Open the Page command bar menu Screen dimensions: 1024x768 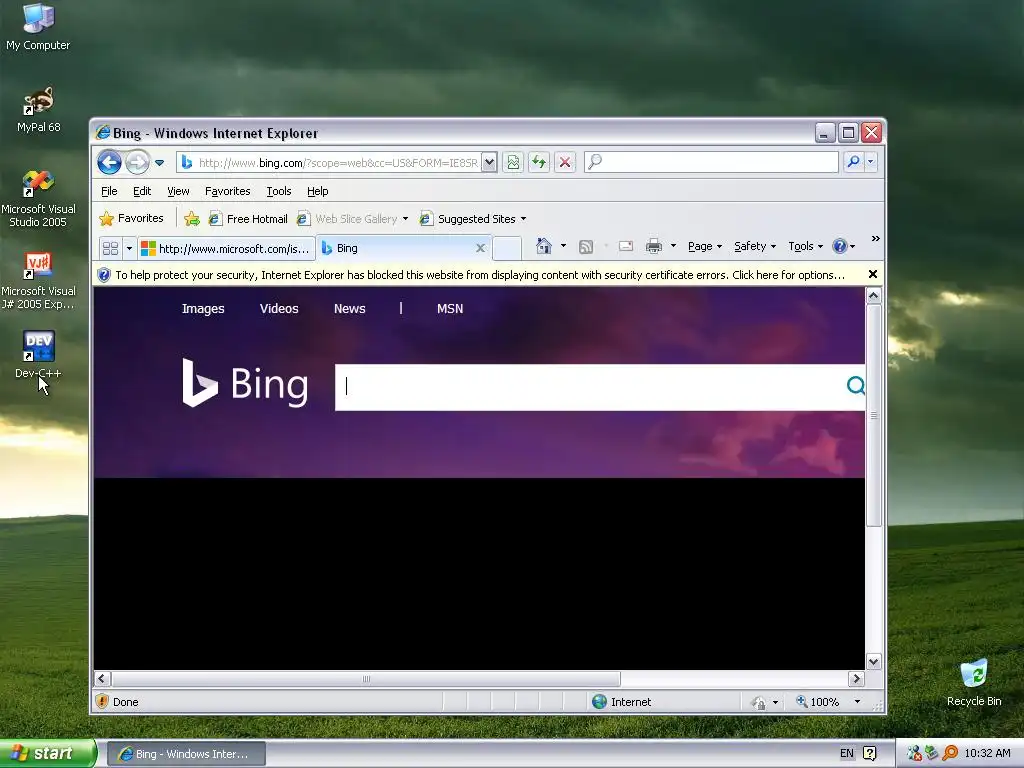tap(705, 246)
